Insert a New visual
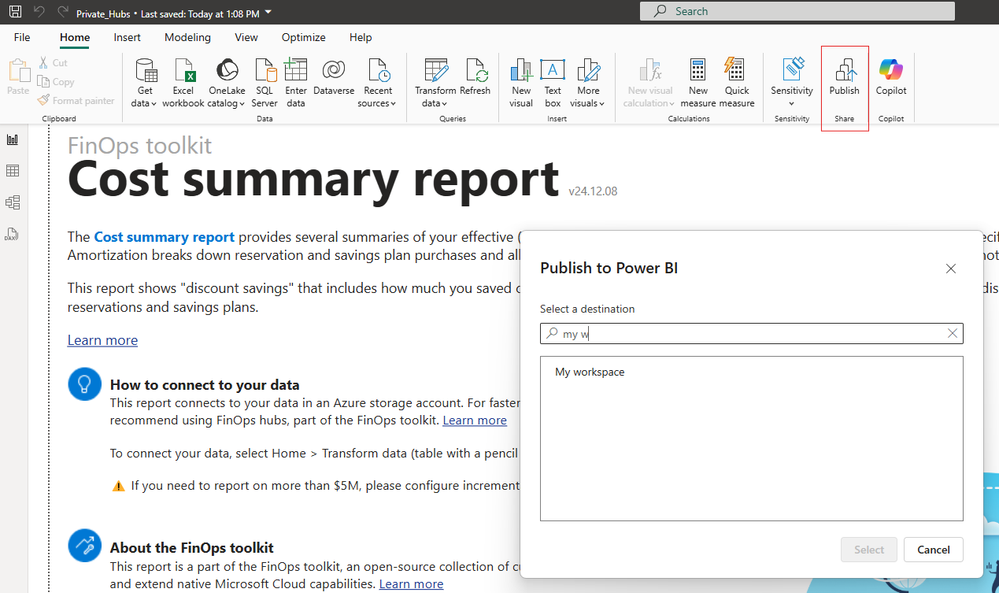 point(521,83)
